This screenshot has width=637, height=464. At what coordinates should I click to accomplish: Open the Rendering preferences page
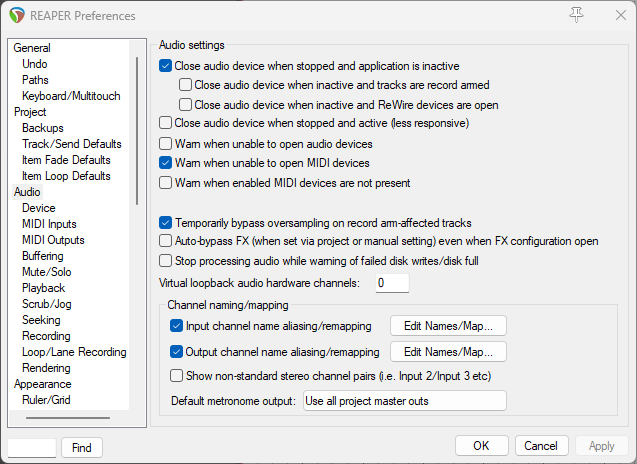[x=46, y=368]
